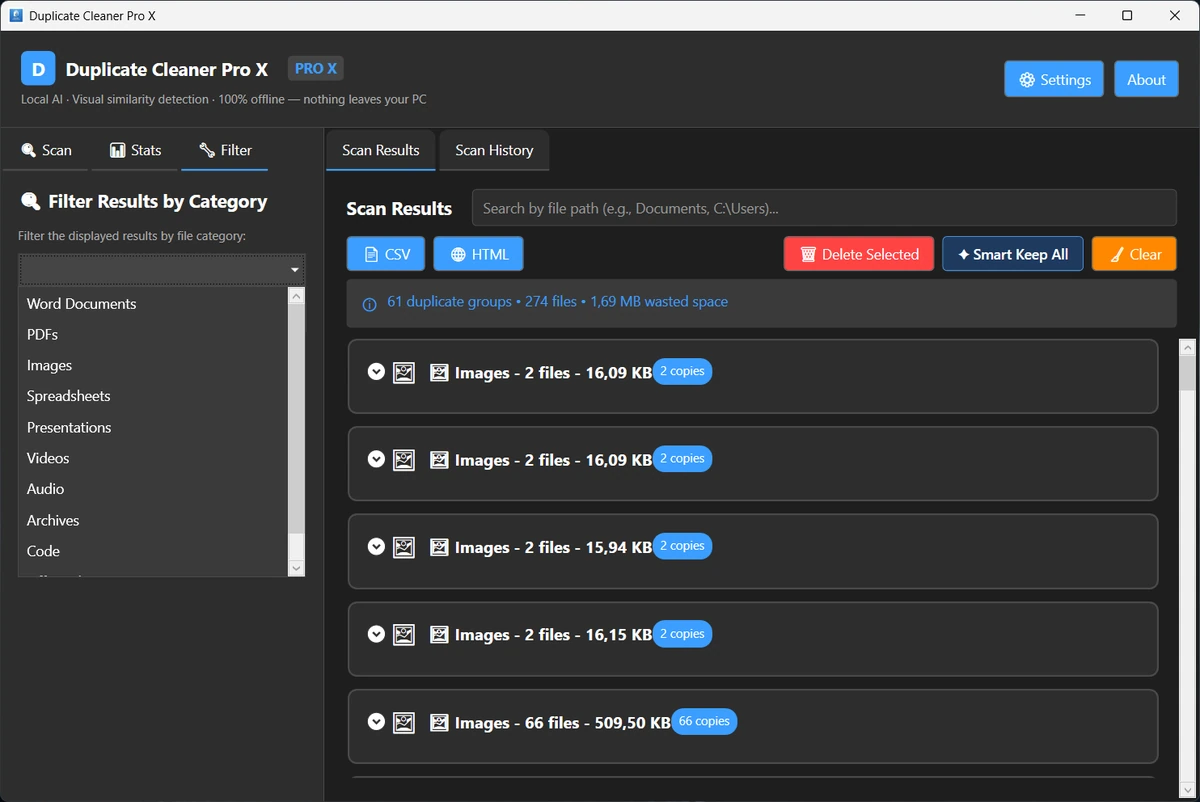The image size is (1200, 802).
Task: Choose Videos from category list
Action: click(x=153, y=458)
